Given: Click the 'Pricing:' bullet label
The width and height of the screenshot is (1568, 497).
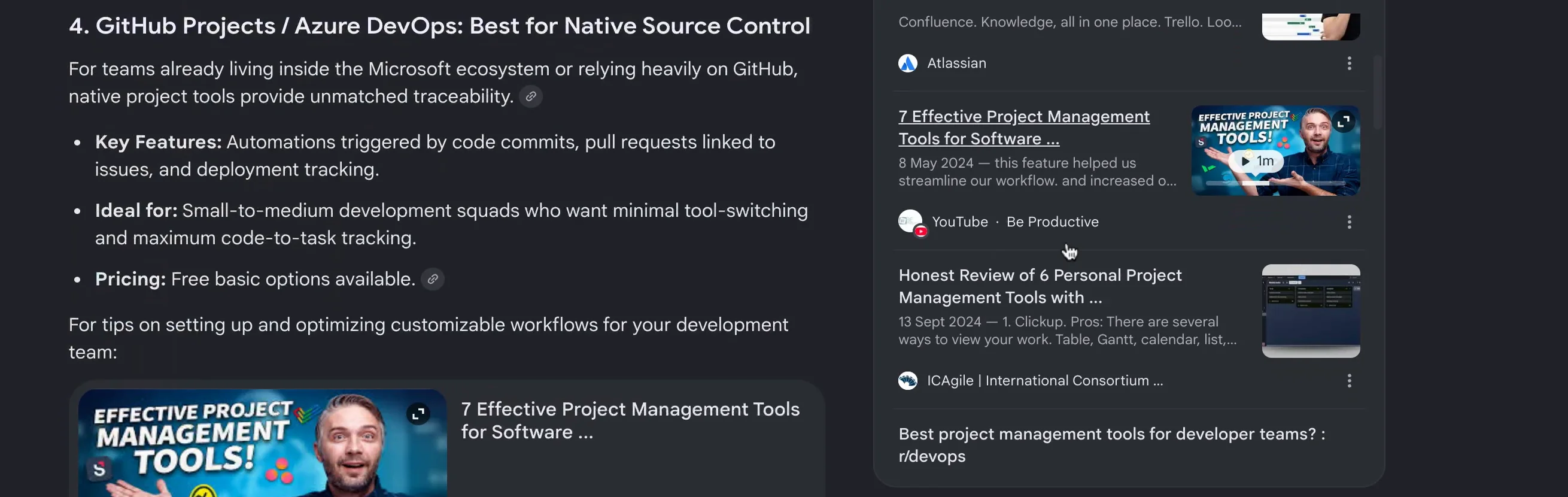Looking at the screenshot, I should 130,279.
